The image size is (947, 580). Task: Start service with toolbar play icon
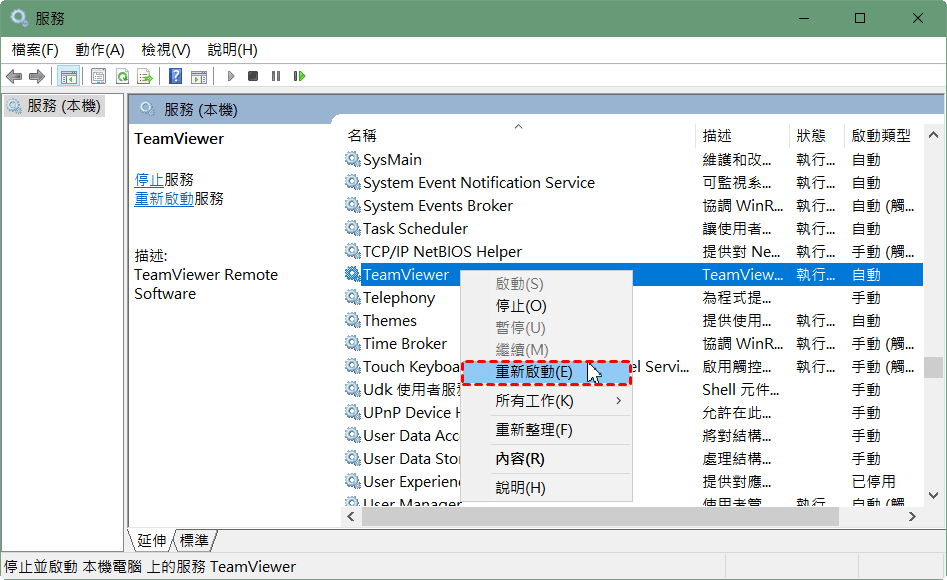point(230,76)
